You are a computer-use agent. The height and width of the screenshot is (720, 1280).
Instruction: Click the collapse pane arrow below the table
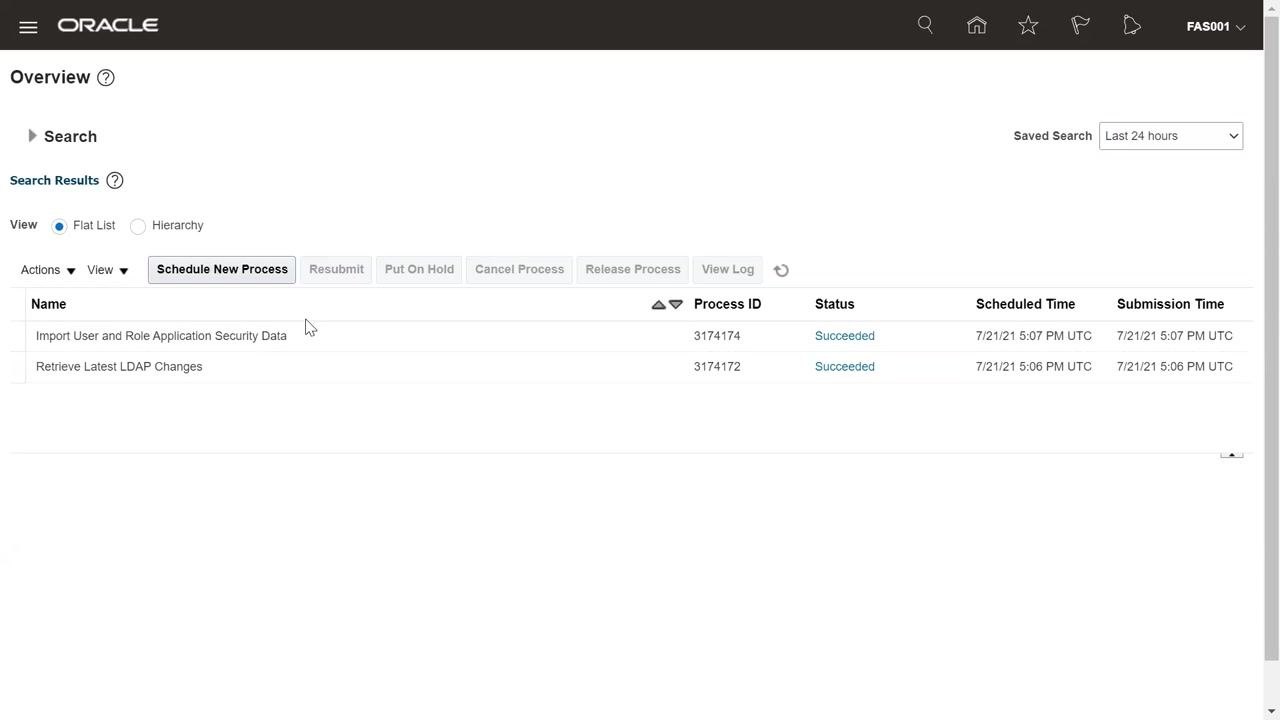pos(1231,453)
